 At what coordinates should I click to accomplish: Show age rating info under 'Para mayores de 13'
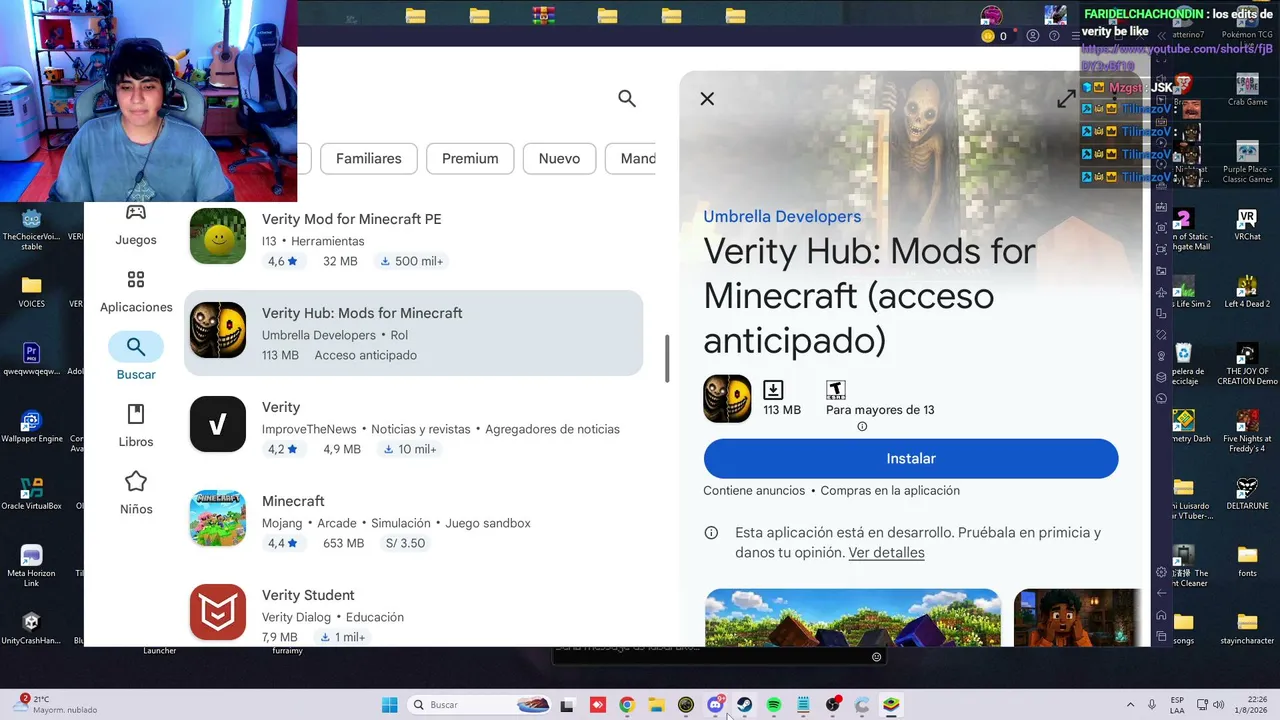pyautogui.click(x=862, y=427)
